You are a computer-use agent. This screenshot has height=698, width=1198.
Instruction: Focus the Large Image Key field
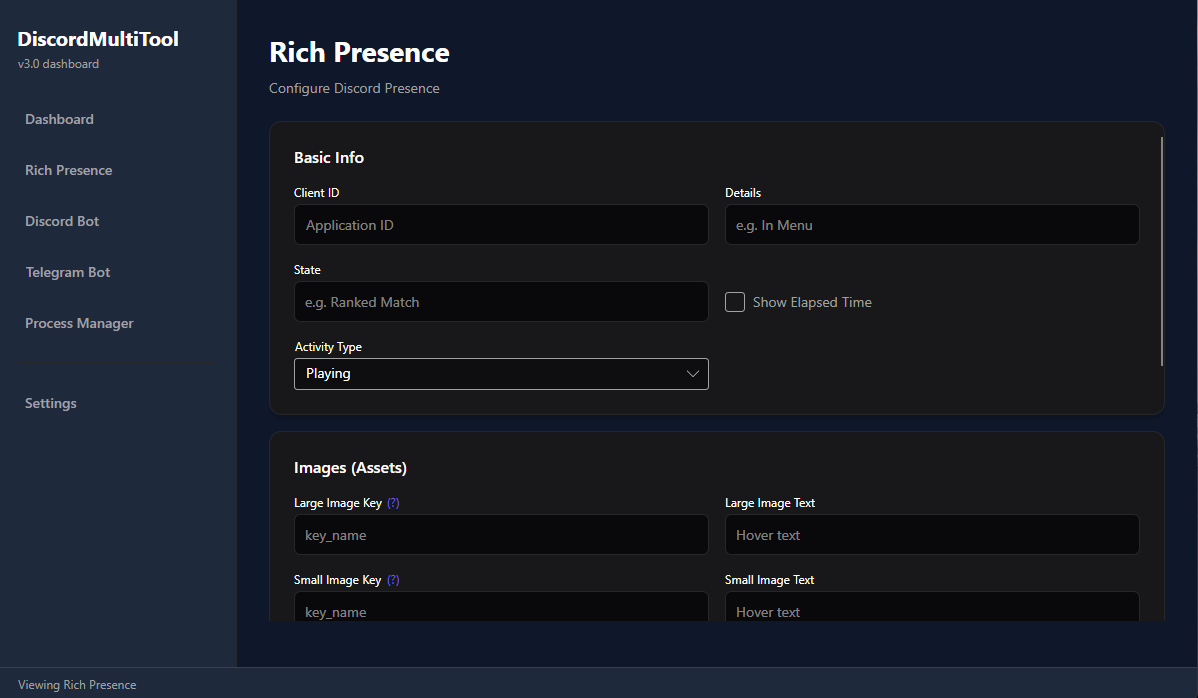[501, 535]
